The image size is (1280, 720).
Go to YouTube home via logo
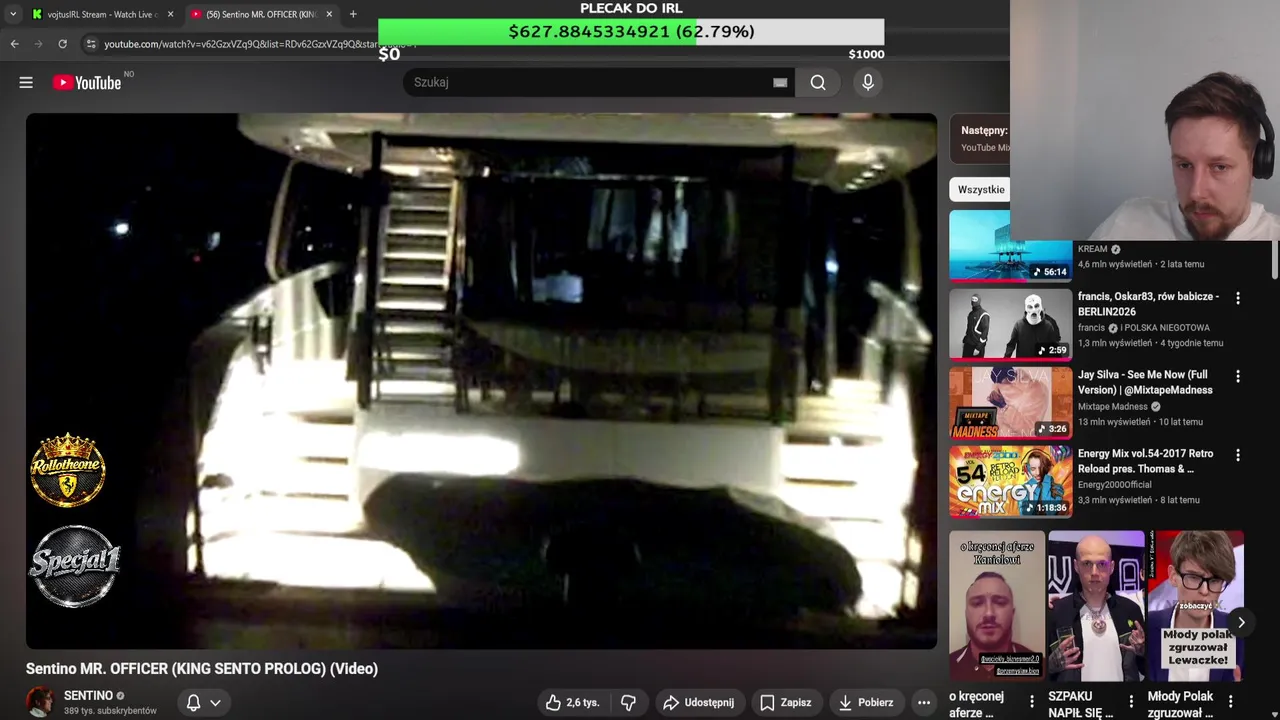pyautogui.click(x=87, y=83)
